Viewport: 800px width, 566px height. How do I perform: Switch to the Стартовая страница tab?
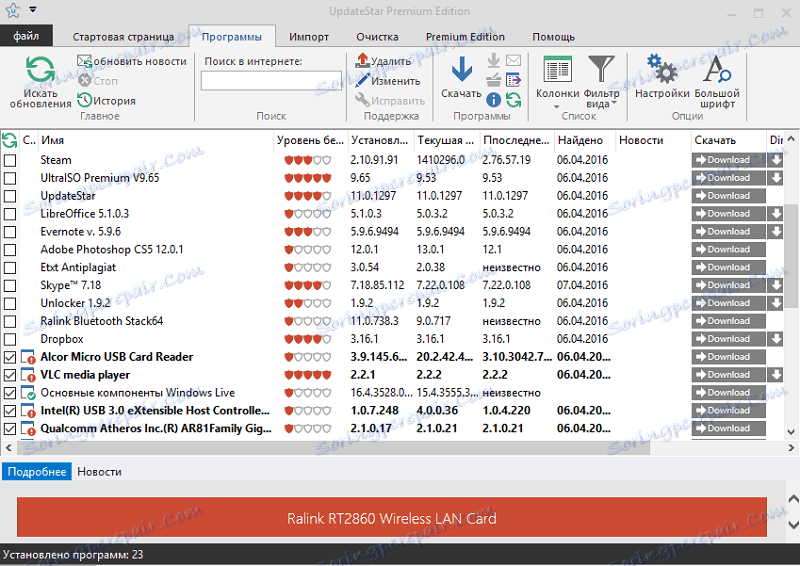(123, 37)
